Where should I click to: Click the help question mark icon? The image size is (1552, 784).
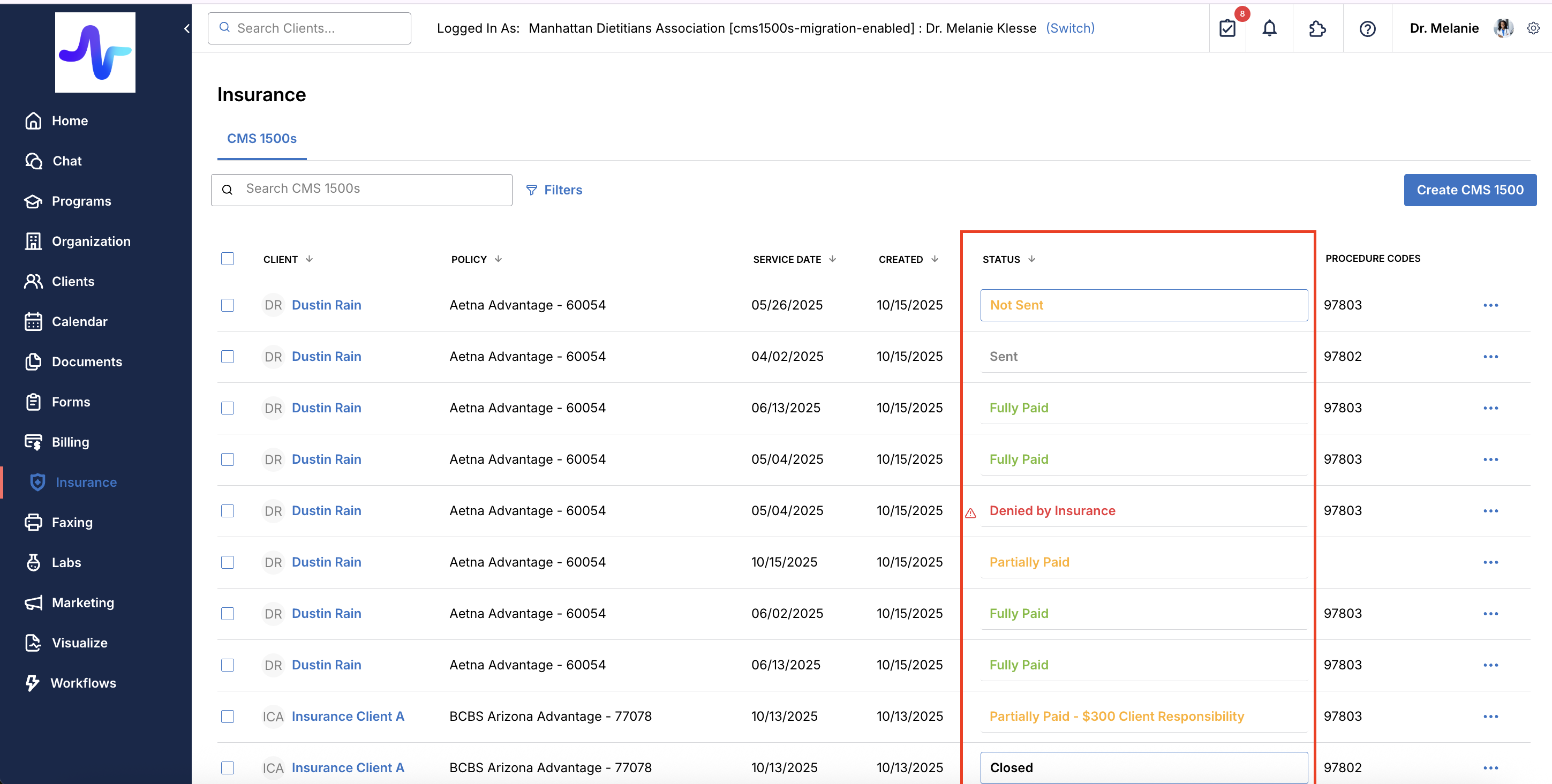click(x=1367, y=28)
